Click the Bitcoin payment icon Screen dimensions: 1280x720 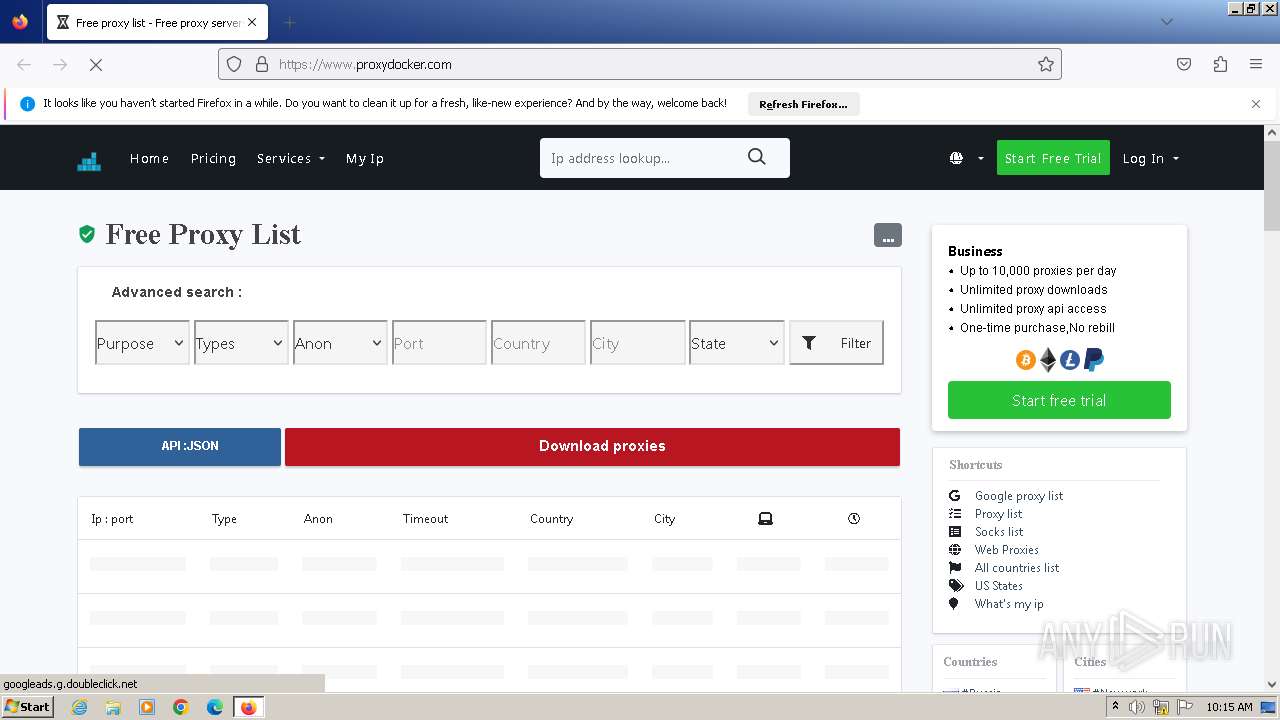1025,360
